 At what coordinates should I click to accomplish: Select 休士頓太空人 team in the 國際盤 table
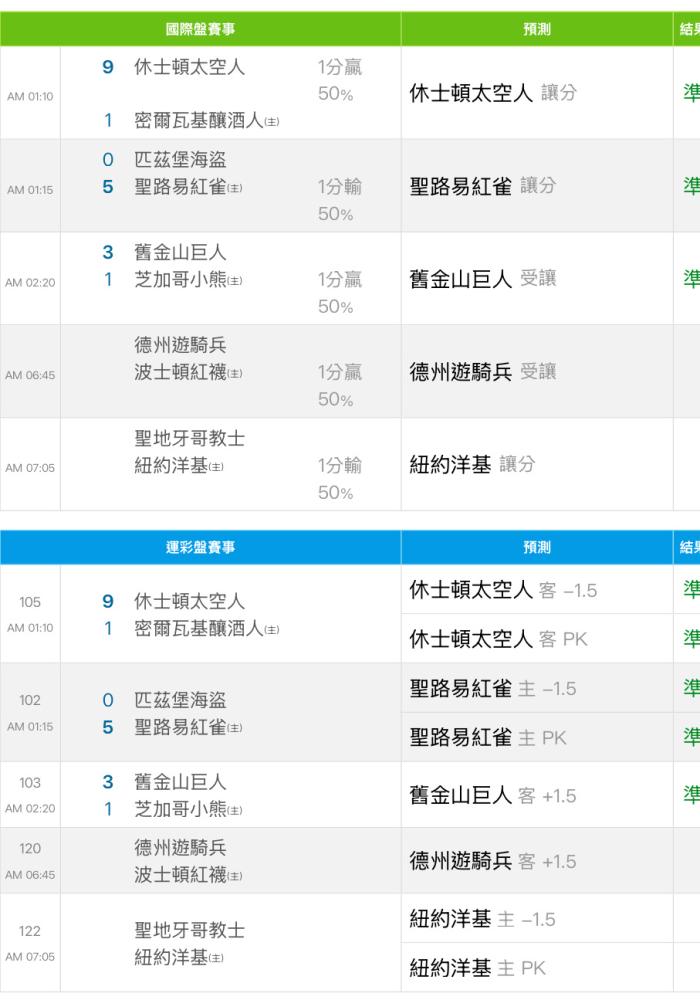[x=189, y=66]
